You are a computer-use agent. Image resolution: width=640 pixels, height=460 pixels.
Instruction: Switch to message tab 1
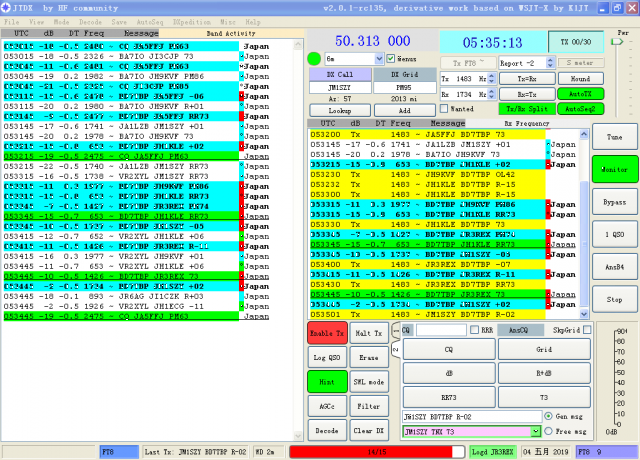coord(396,330)
